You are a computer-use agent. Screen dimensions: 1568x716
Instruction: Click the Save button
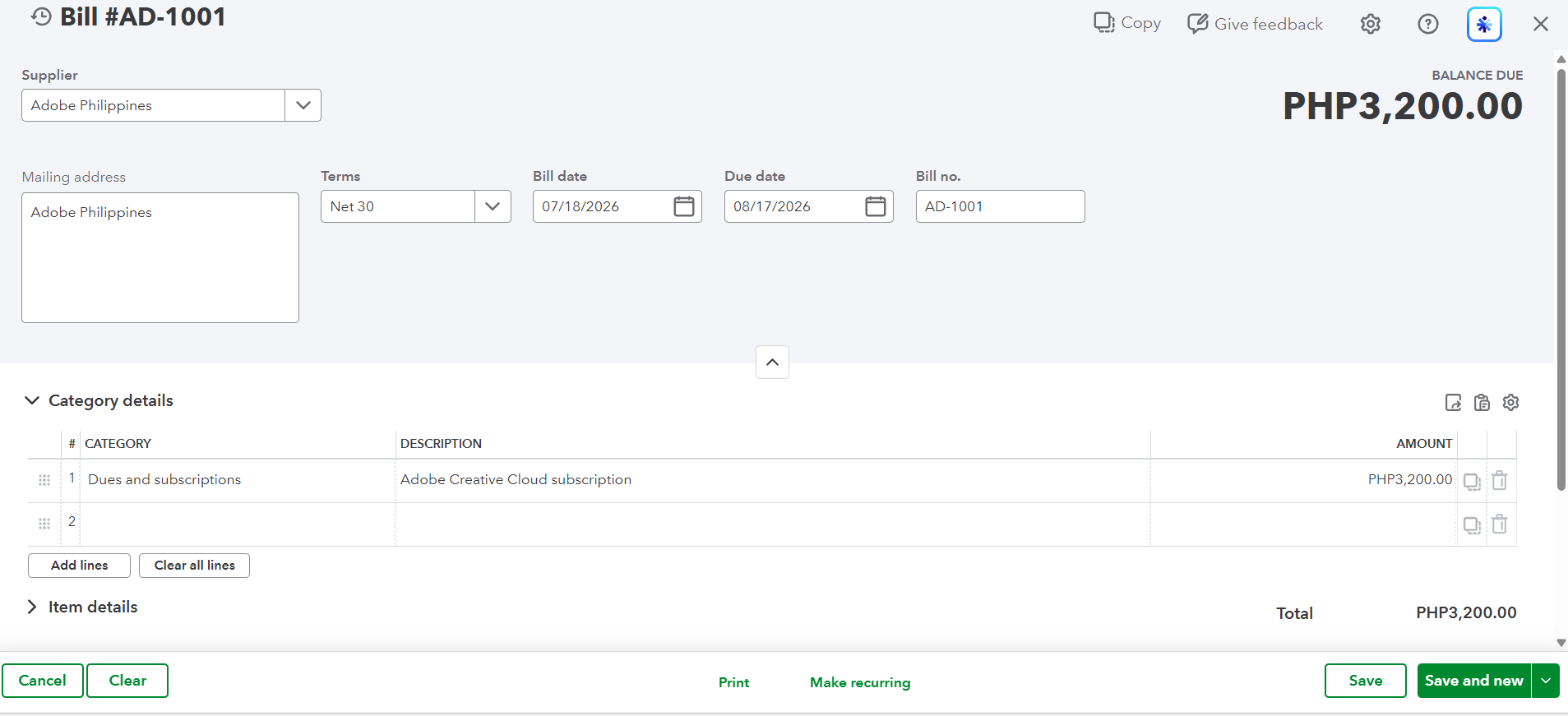coord(1366,681)
